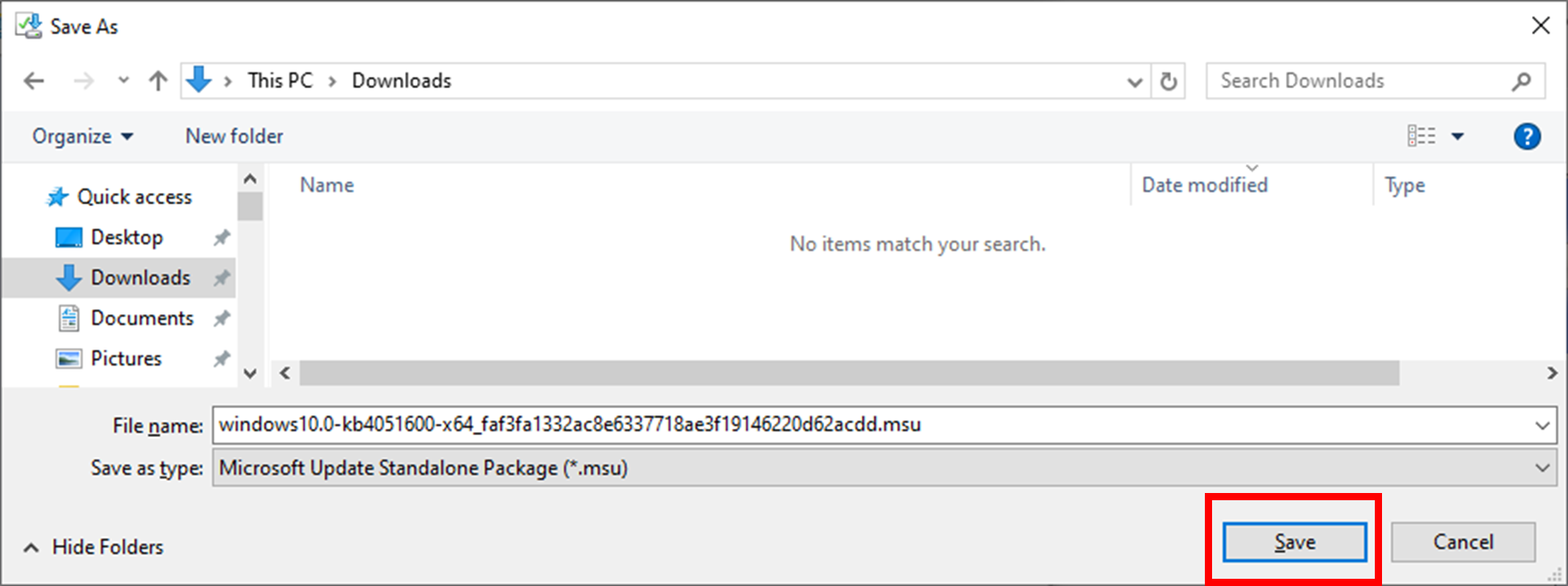Click the search magnifier icon
This screenshot has height=586, width=1568.
1521,81
